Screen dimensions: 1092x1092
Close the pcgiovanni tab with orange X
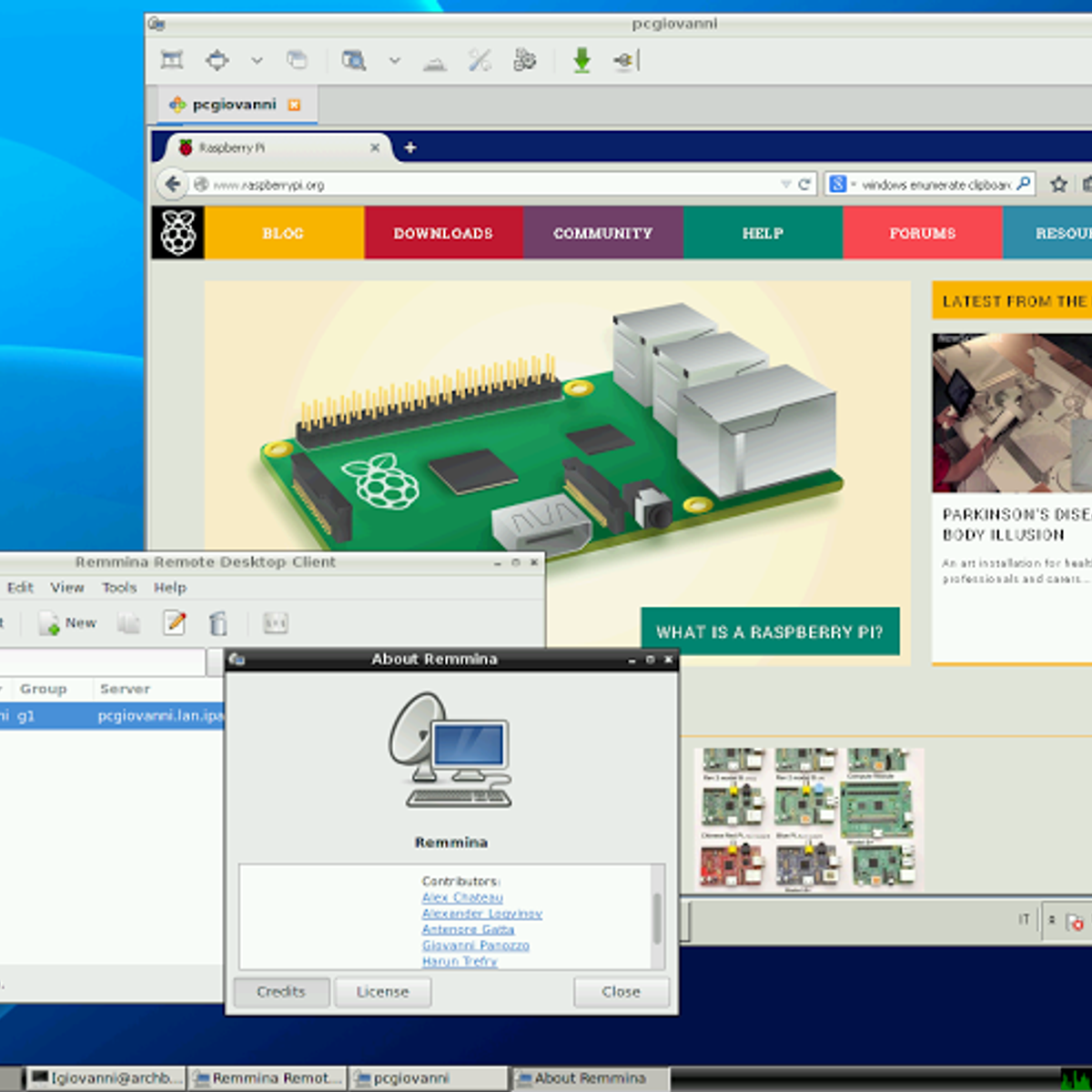click(294, 106)
